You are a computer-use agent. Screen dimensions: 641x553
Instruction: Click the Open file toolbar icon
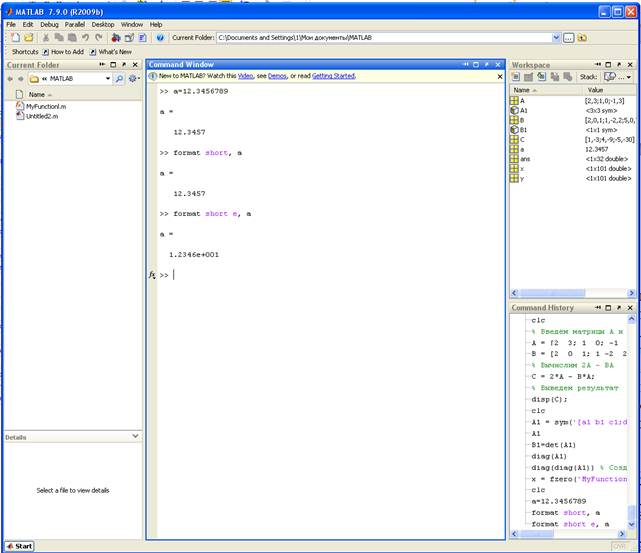(28, 38)
